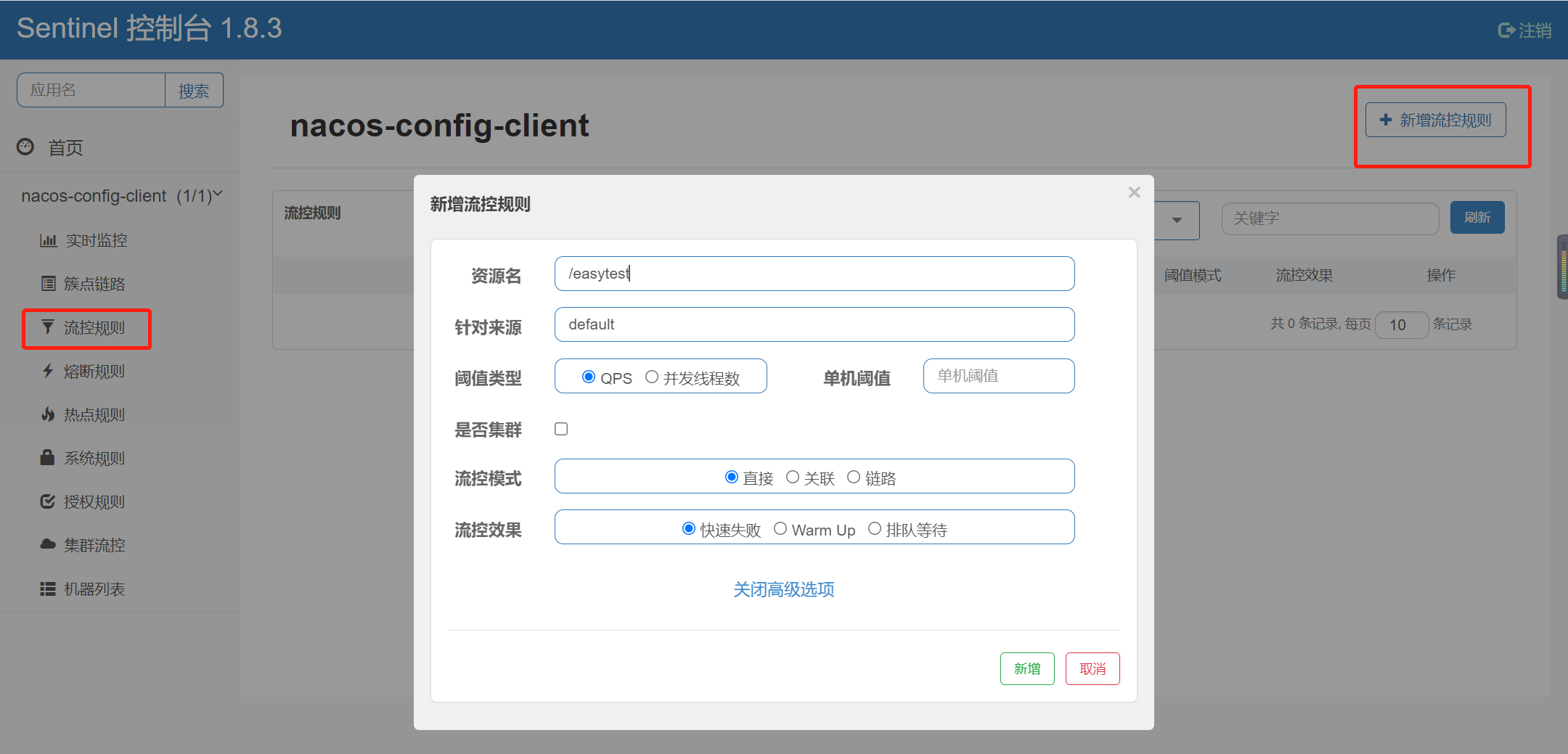
Task: Click the records per page field
Action: tap(1402, 324)
